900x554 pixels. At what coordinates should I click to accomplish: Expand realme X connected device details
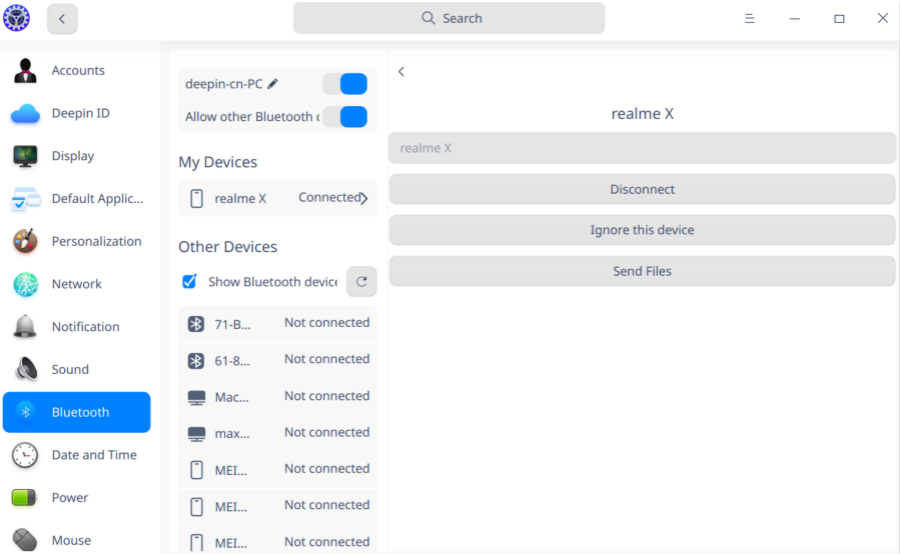point(363,198)
